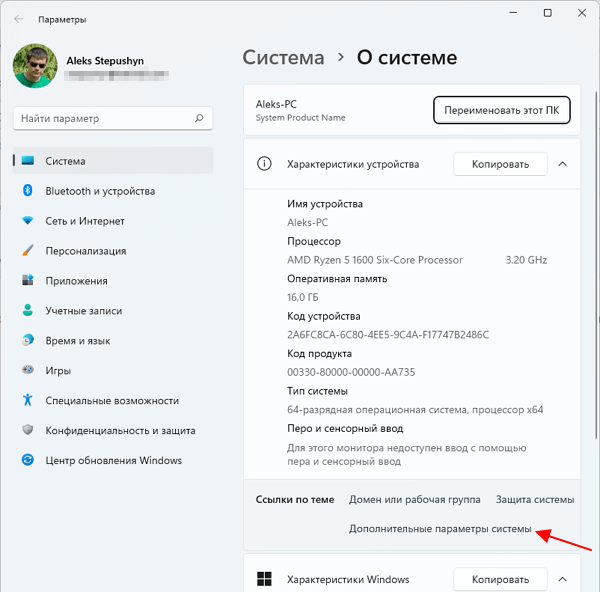Click the device ID value 2A6FC8CA-6C80-4EE5-9C4A-F17747B2486C
This screenshot has height=592, width=600.
tap(388, 335)
